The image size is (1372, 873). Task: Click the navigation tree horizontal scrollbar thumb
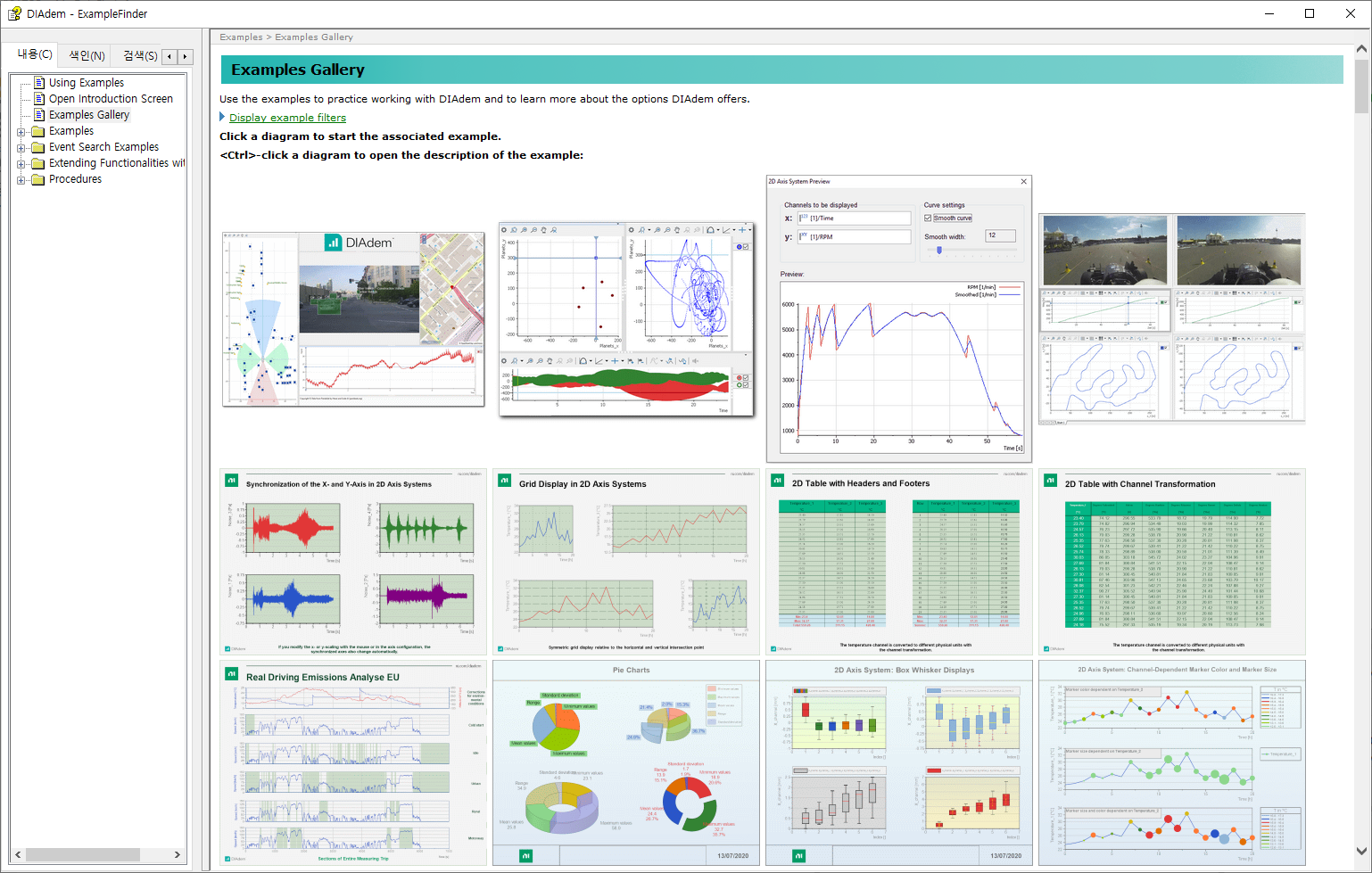pyautogui.click(x=83, y=854)
